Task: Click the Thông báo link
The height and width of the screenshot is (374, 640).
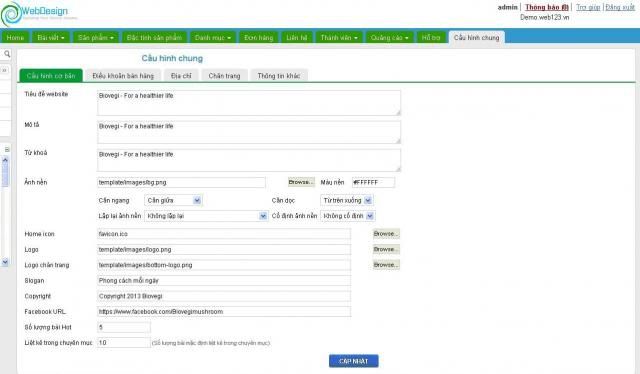Action: pos(547,7)
